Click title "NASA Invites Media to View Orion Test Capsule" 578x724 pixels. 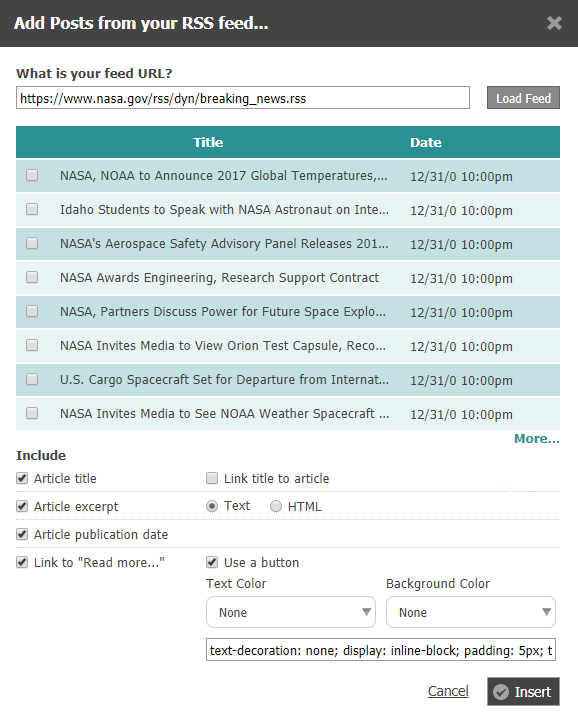pyautogui.click(x=223, y=345)
